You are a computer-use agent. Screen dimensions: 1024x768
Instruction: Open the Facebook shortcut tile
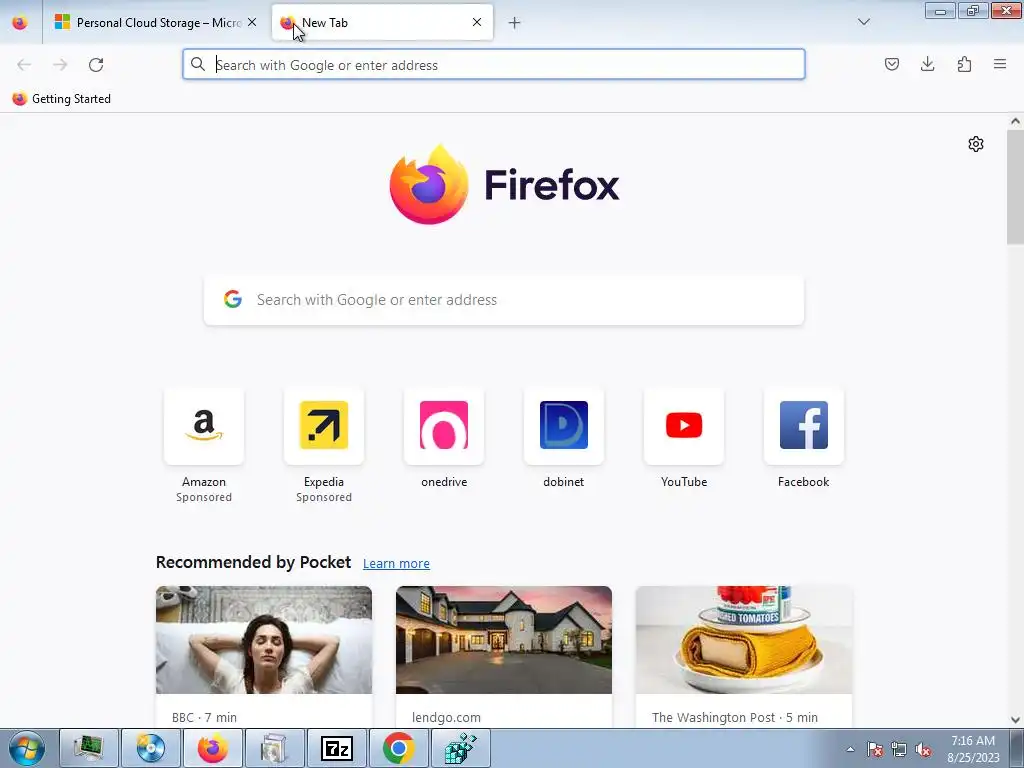coord(804,439)
